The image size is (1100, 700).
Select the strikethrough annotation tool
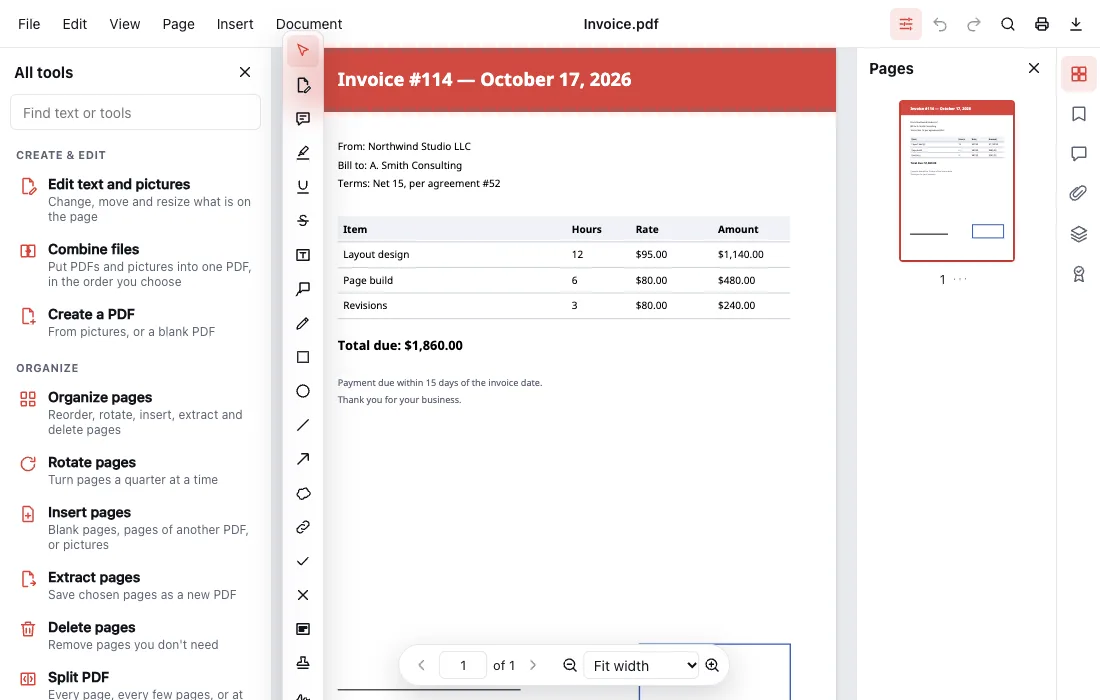302,220
